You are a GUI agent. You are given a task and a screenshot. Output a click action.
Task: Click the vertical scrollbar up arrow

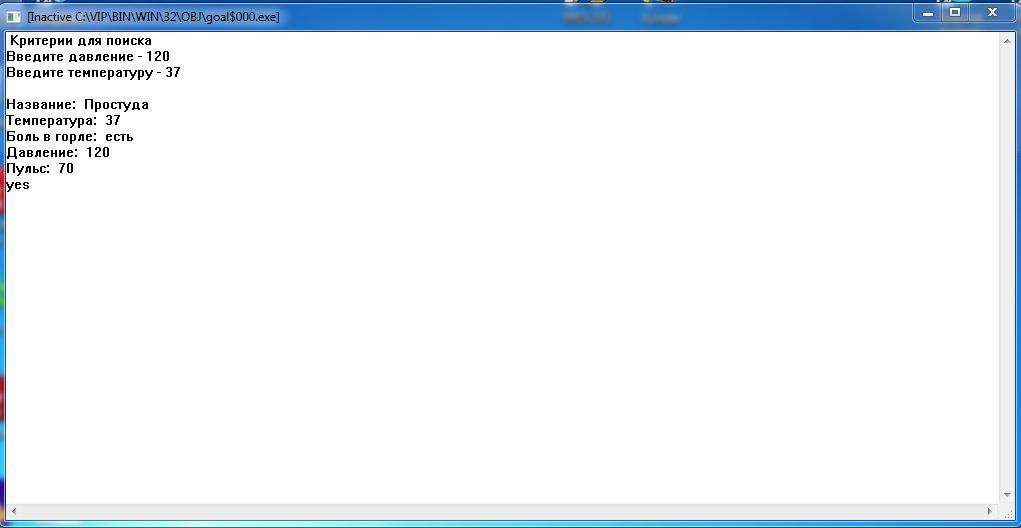point(1007,40)
